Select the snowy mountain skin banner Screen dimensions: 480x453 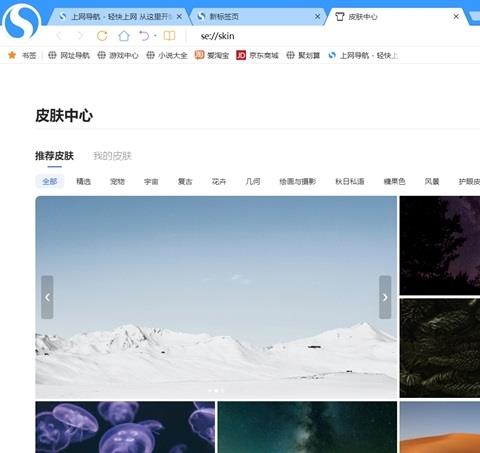tap(216, 297)
